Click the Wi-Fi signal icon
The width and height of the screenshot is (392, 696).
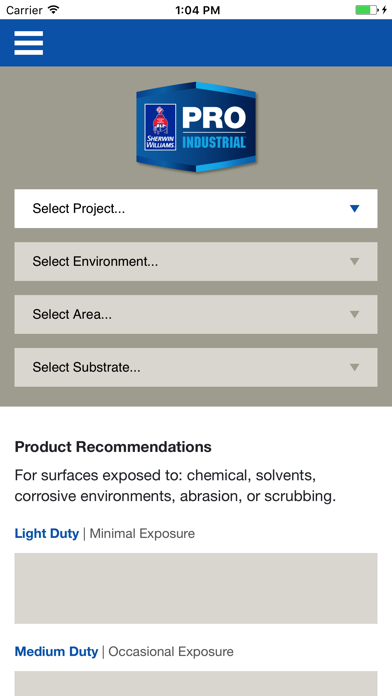54,9
